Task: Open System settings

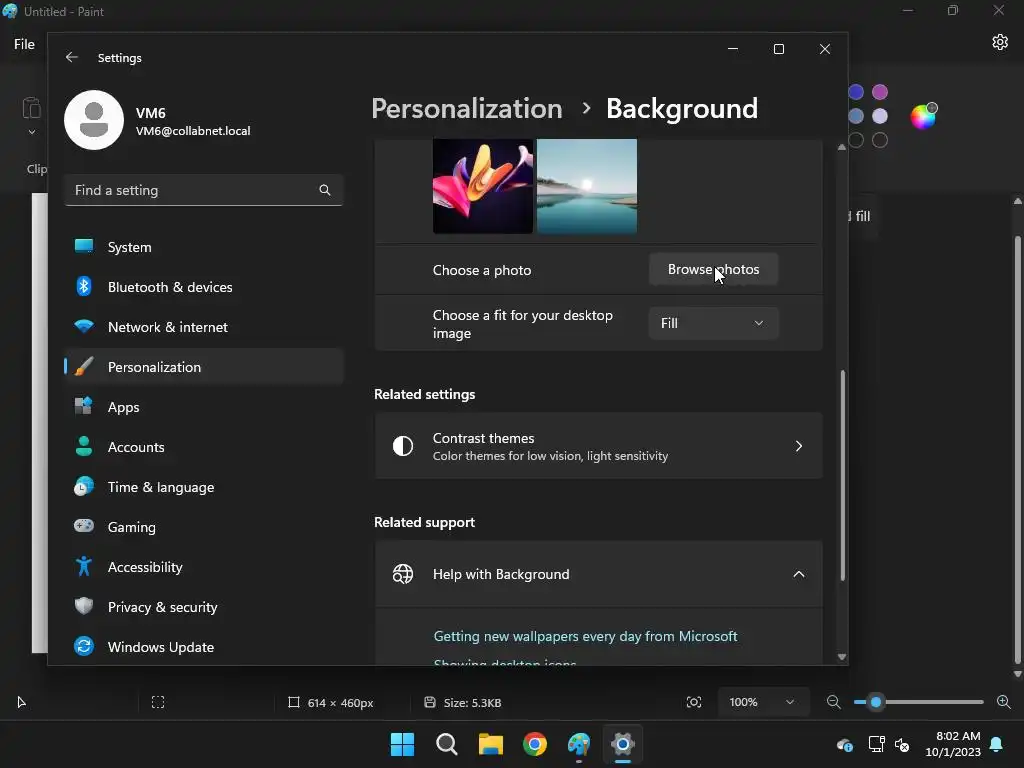Action: [x=204, y=247]
